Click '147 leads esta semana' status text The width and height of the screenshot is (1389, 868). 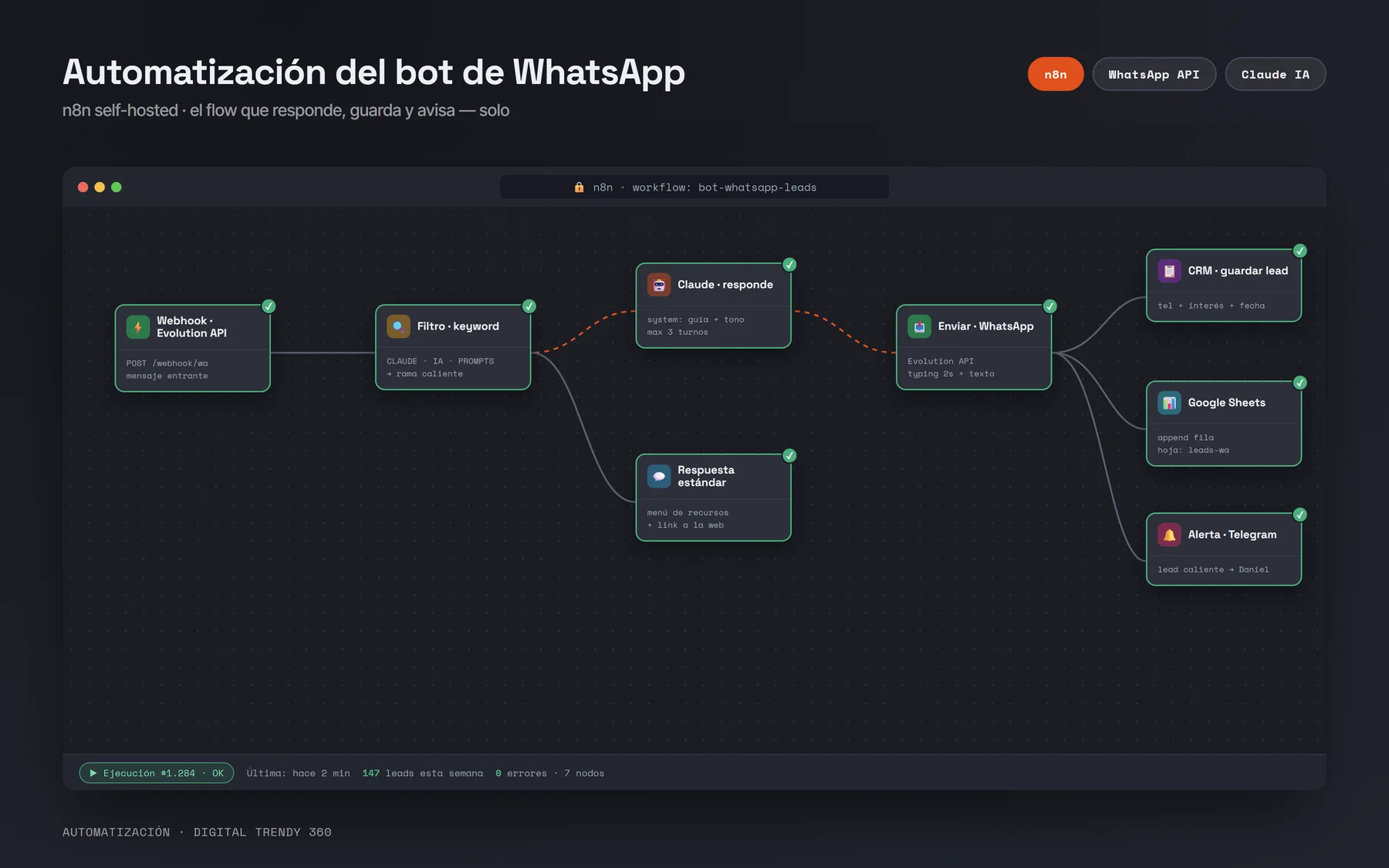(x=423, y=773)
